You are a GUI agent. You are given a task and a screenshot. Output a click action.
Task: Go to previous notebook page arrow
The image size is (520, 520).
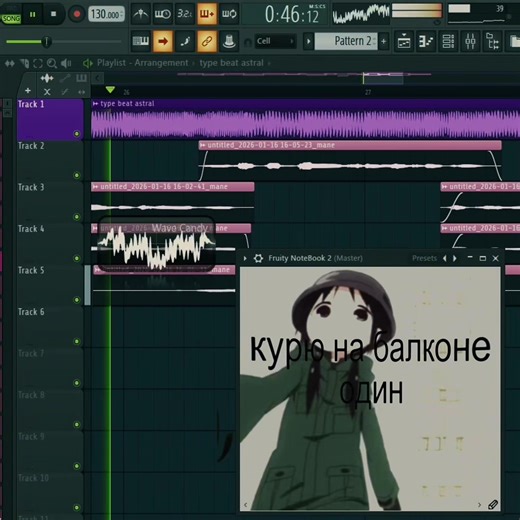tap(246, 505)
